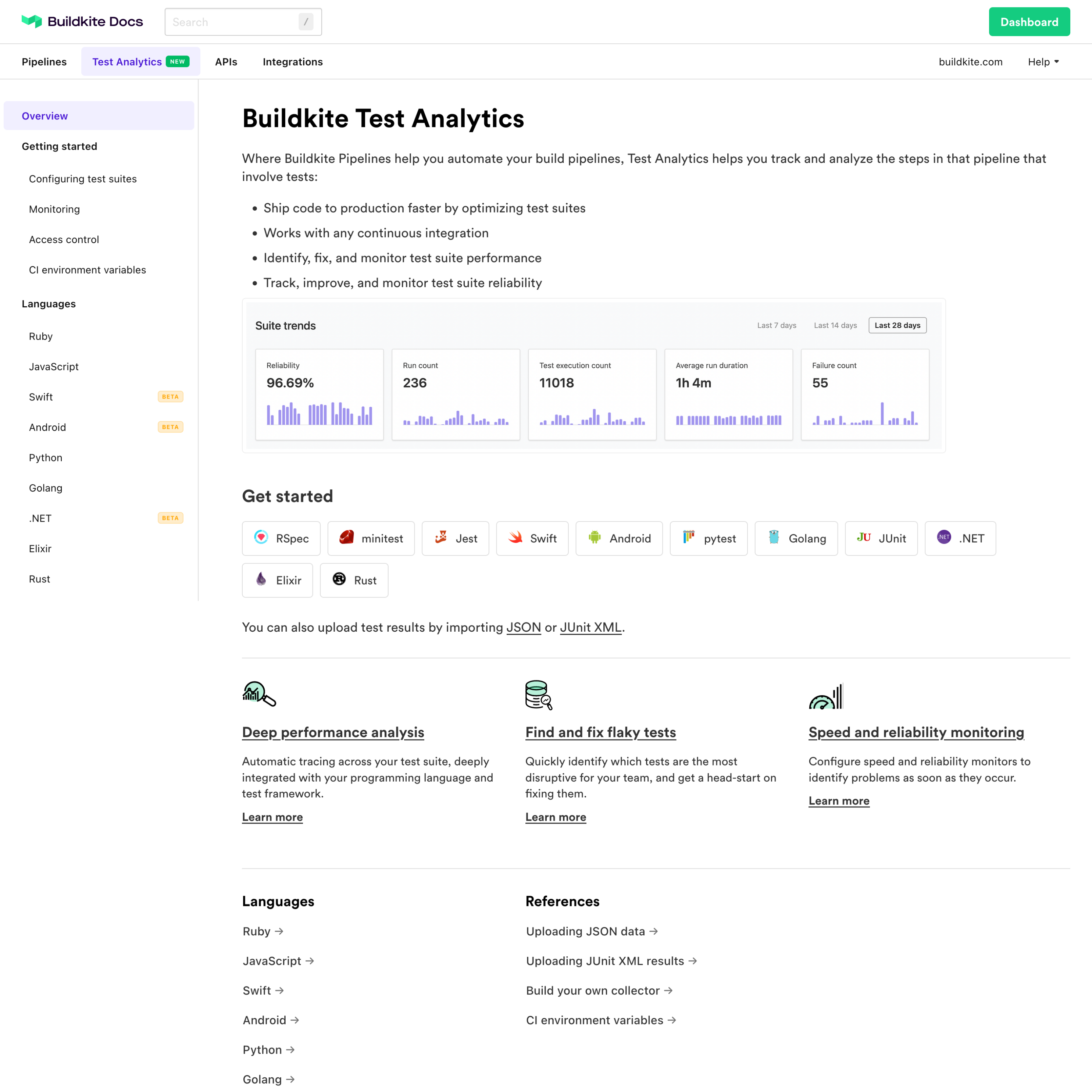Click the BETA badge beside Swift
This screenshot has height=1092, width=1092.
[x=170, y=397]
